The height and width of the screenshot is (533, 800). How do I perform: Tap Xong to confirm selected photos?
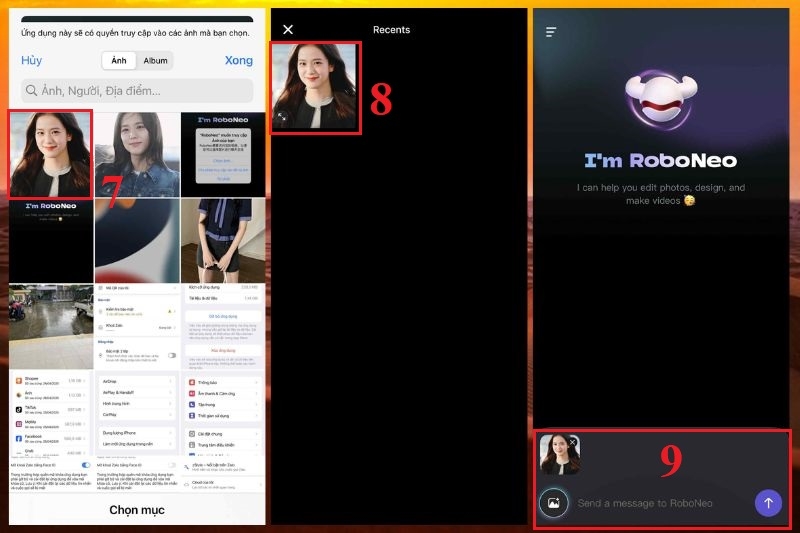coord(238,60)
